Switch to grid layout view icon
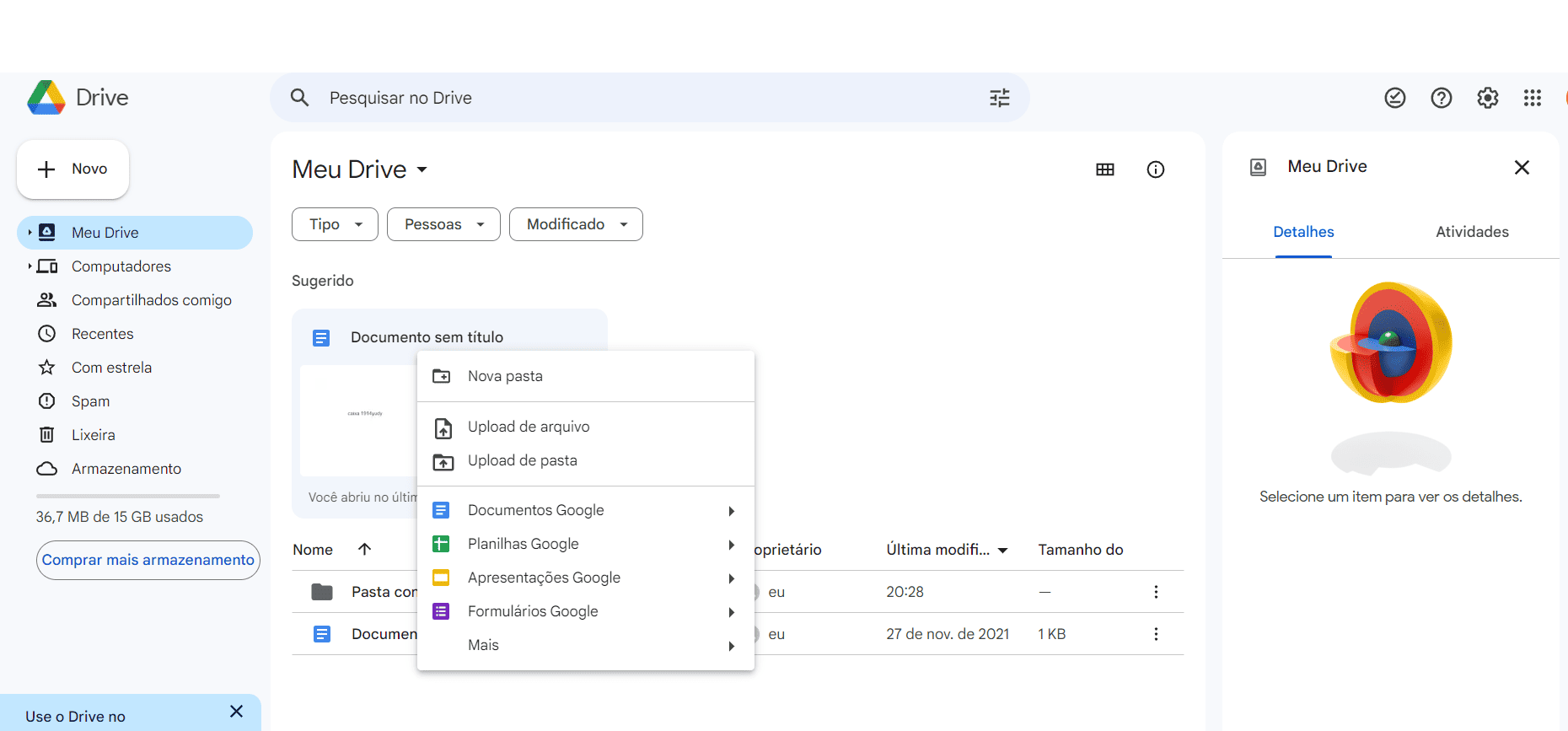Image resolution: width=1568 pixels, height=731 pixels. click(x=1105, y=169)
